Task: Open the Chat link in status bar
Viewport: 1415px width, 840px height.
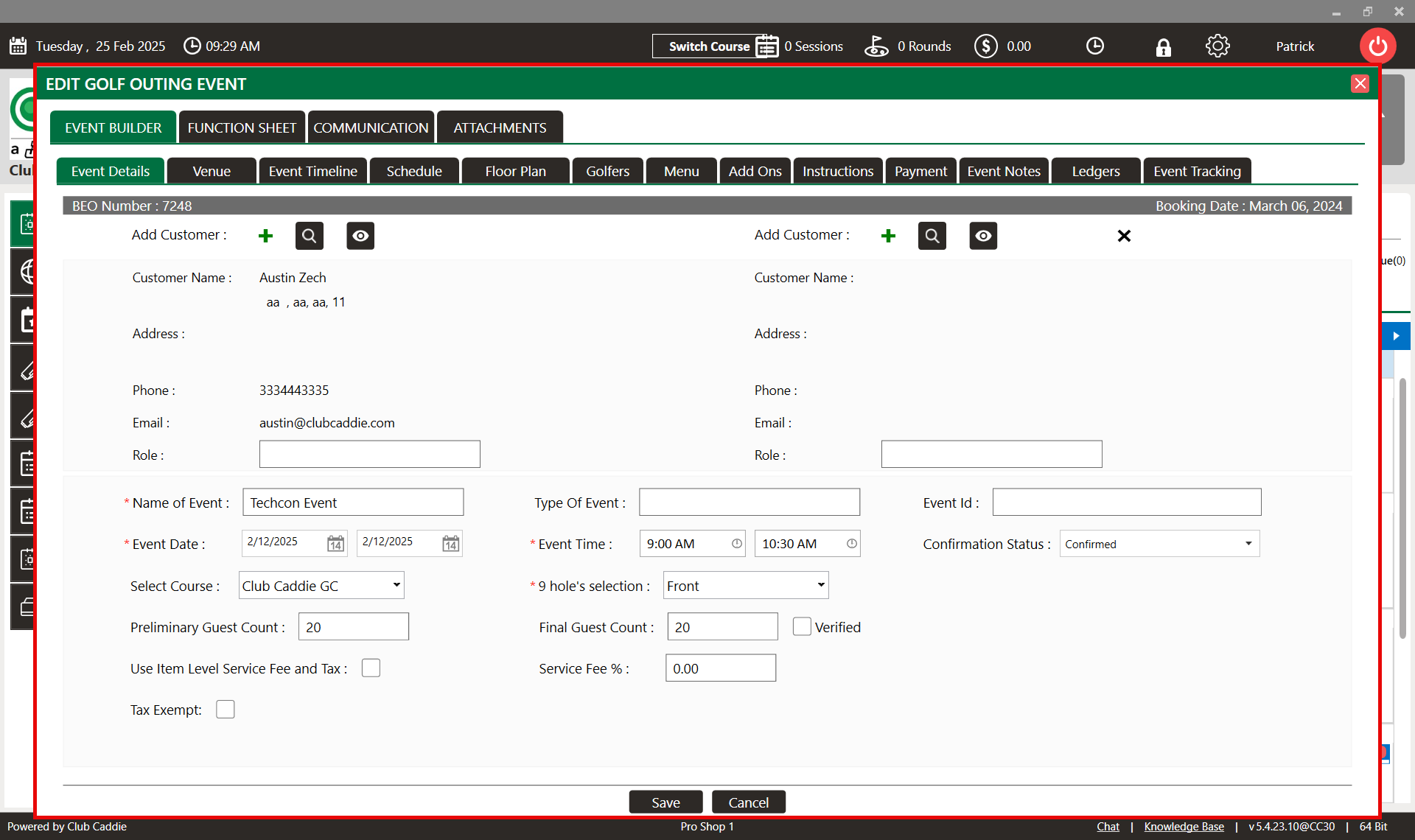Action: click(1108, 827)
